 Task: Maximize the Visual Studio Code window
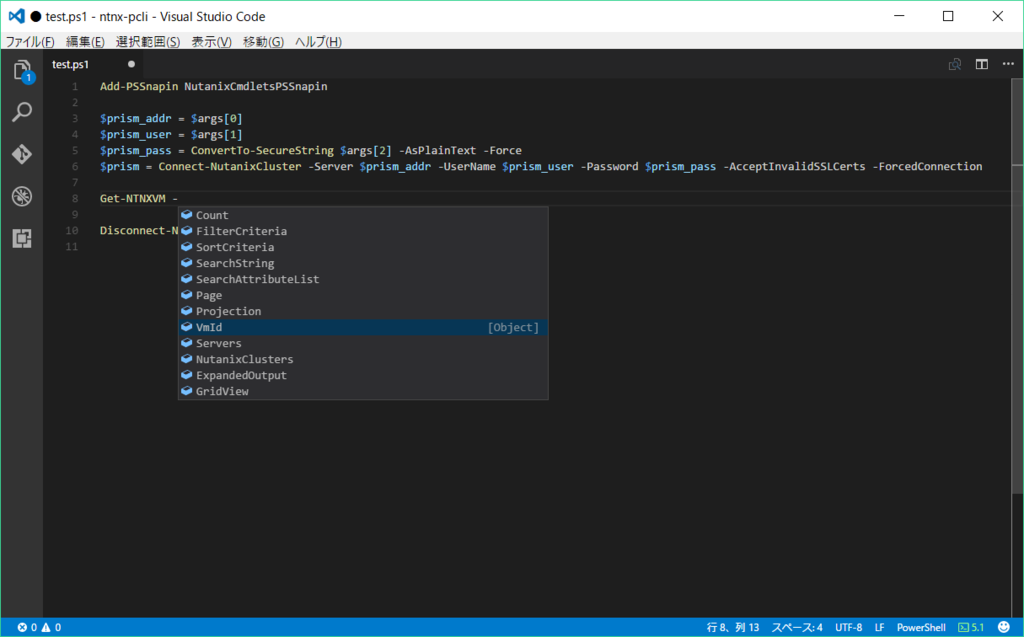948,16
